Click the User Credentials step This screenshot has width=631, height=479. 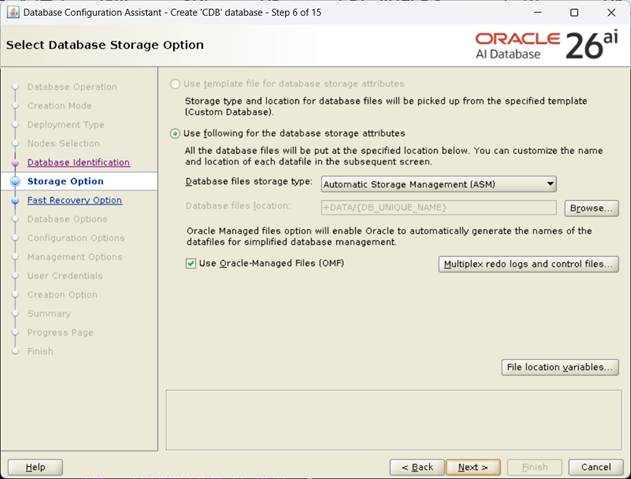click(65, 276)
